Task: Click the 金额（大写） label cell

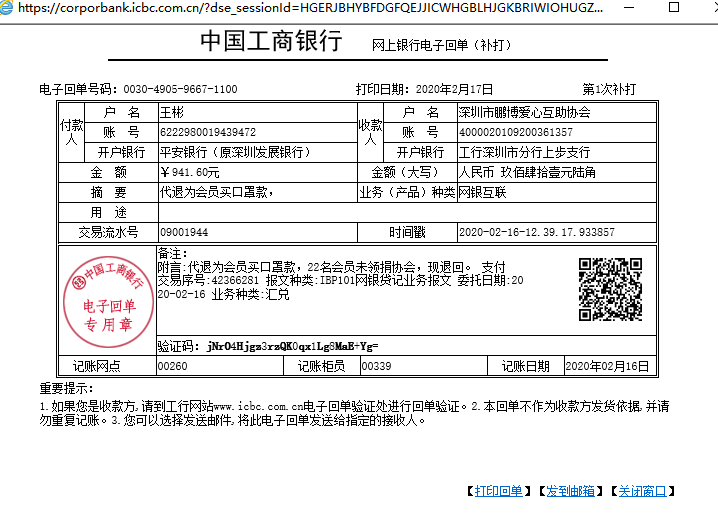Action: 407,172
